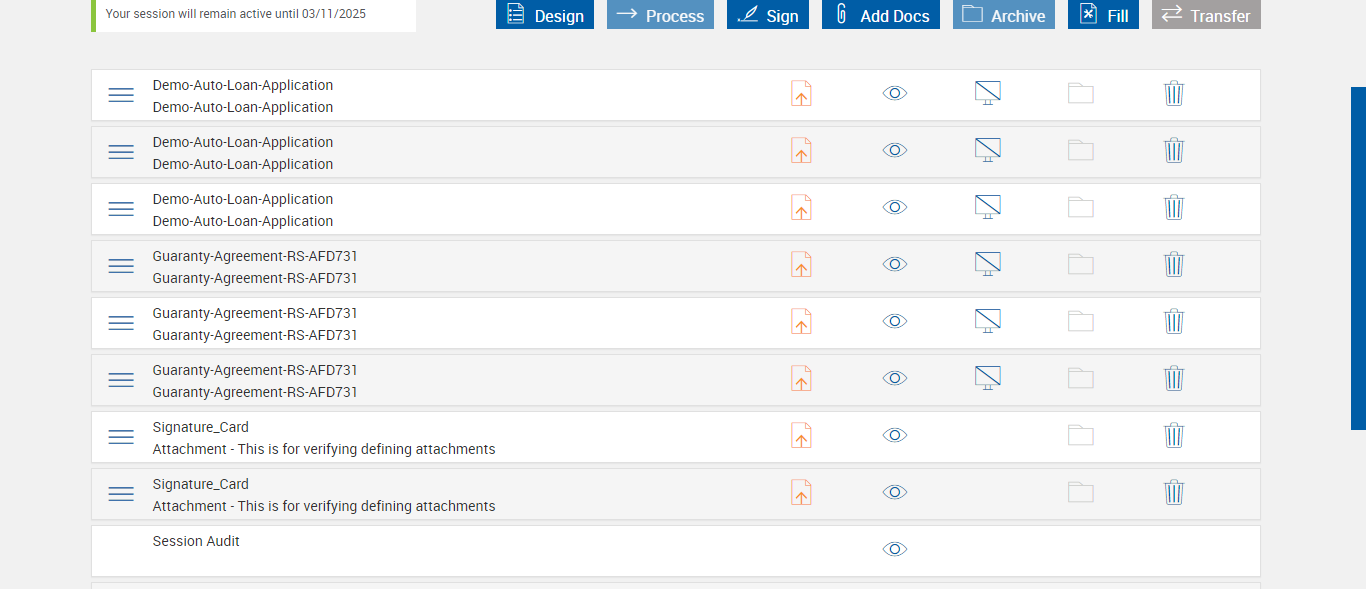This screenshot has width=1366, height=589.
Task: Click upload document icon in first Guaranty-Agreement row
Action: (x=801, y=264)
